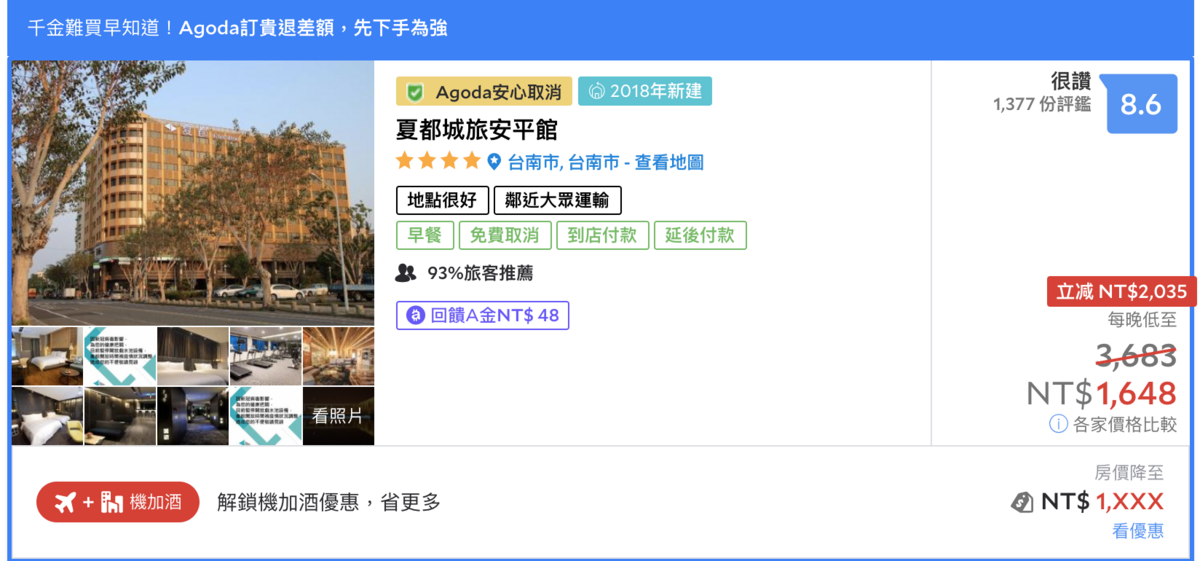Open the lobby lounge thumbnail at top-row end
This screenshot has width=1200, height=561.
[x=338, y=356]
